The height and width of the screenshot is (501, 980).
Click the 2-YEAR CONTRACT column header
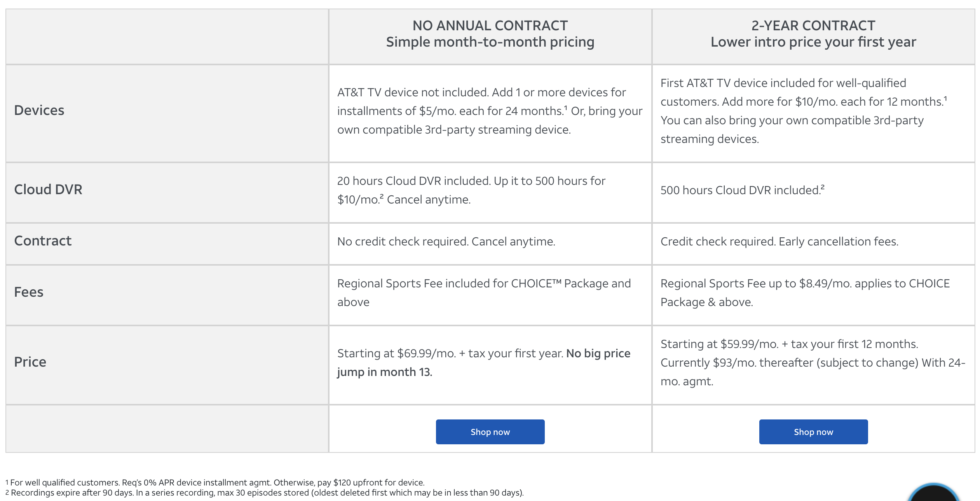coord(813,34)
